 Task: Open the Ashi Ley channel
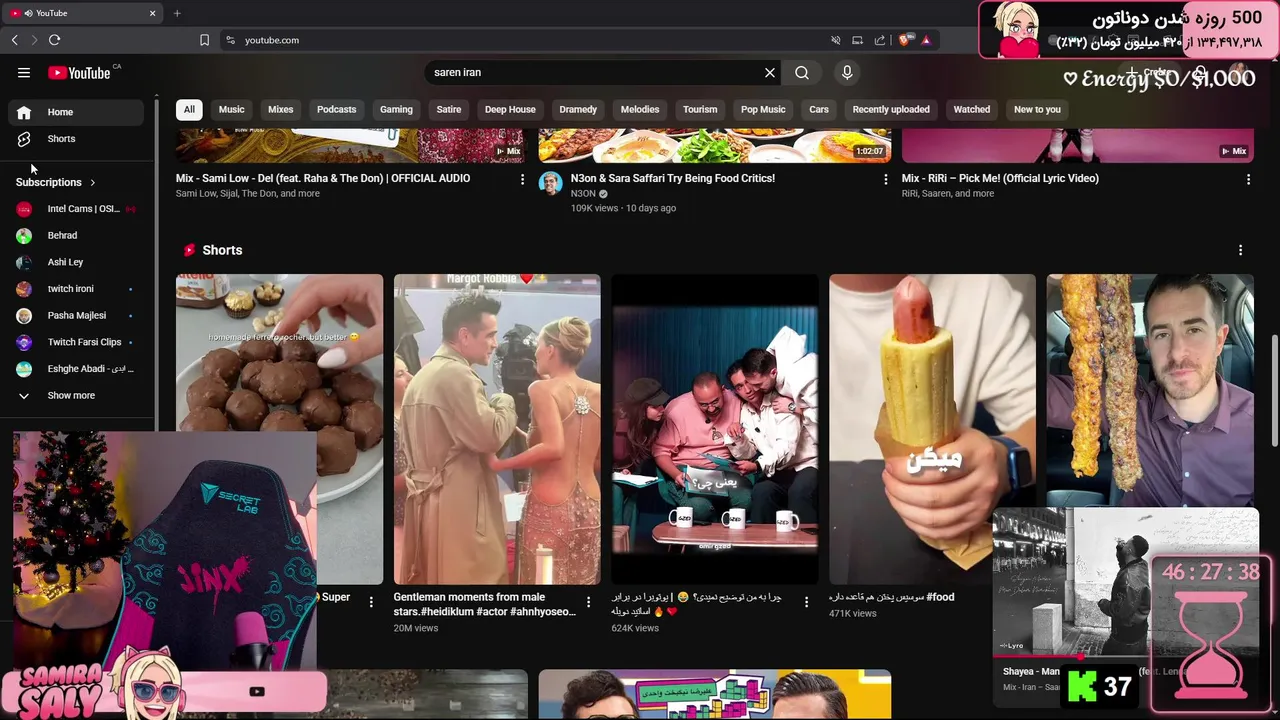[x=78, y=262]
